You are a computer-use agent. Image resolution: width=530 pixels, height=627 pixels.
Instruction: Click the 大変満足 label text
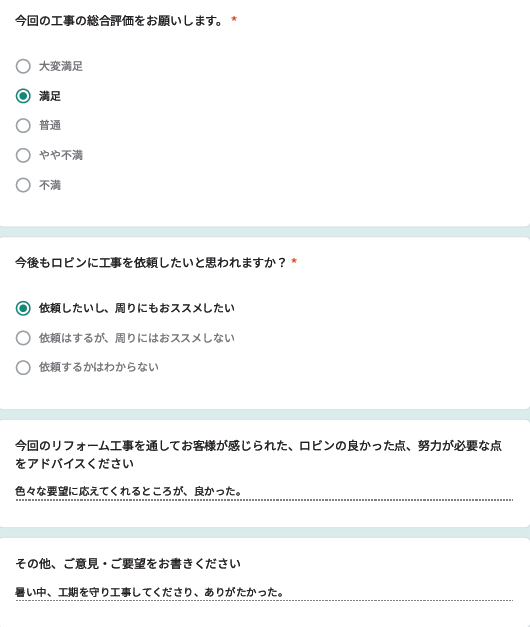click(61, 66)
